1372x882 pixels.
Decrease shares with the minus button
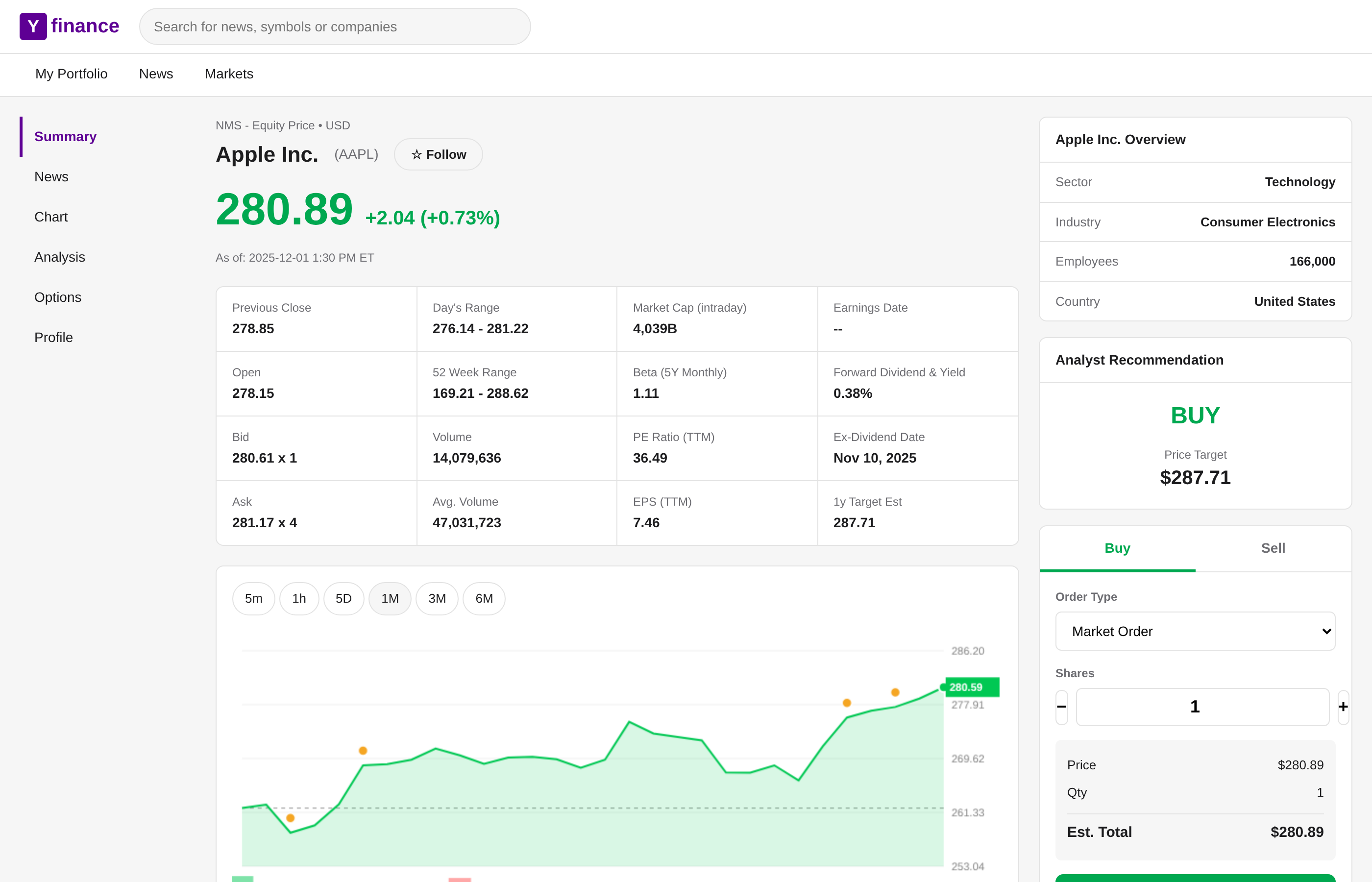coord(1062,707)
